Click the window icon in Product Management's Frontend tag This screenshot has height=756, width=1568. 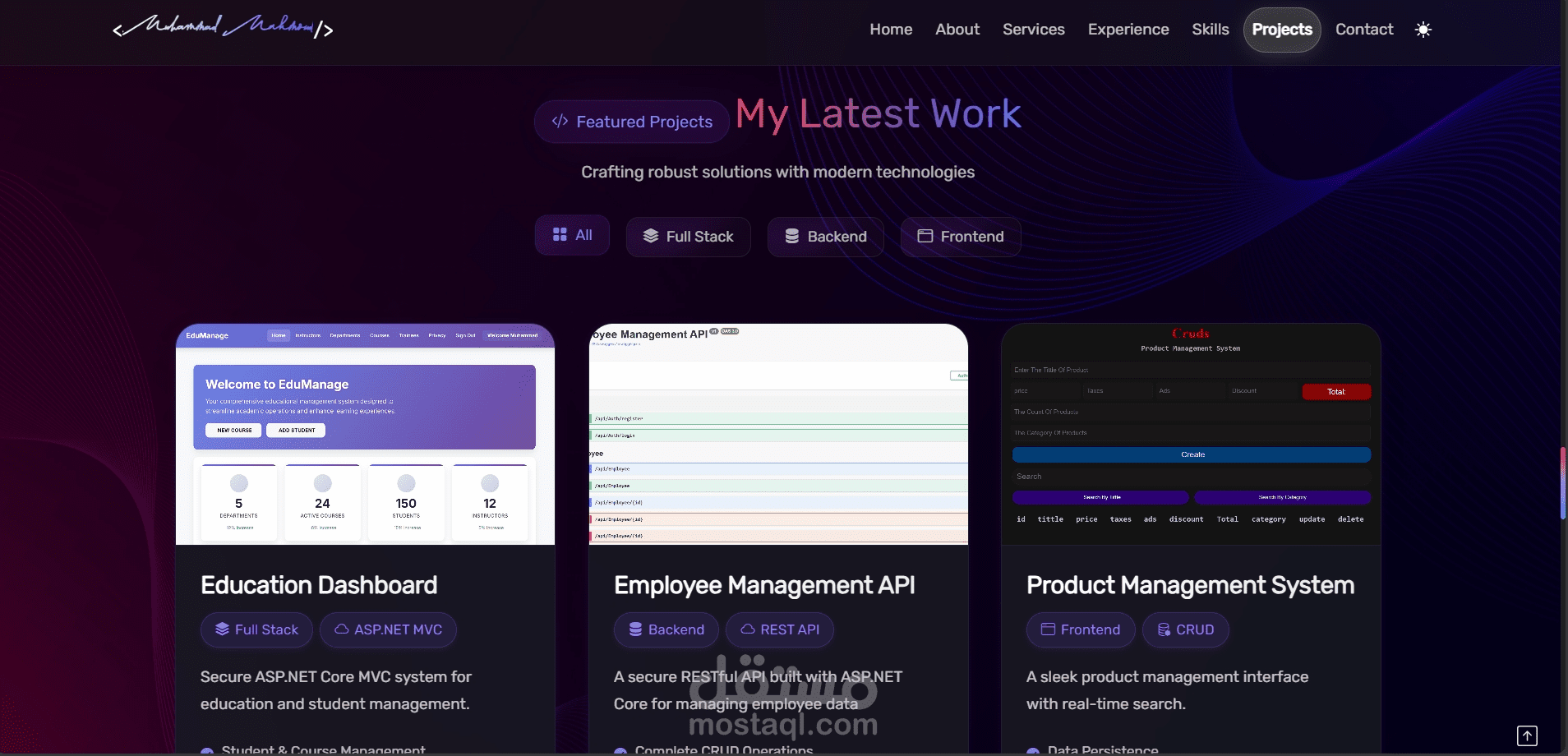pos(1048,629)
